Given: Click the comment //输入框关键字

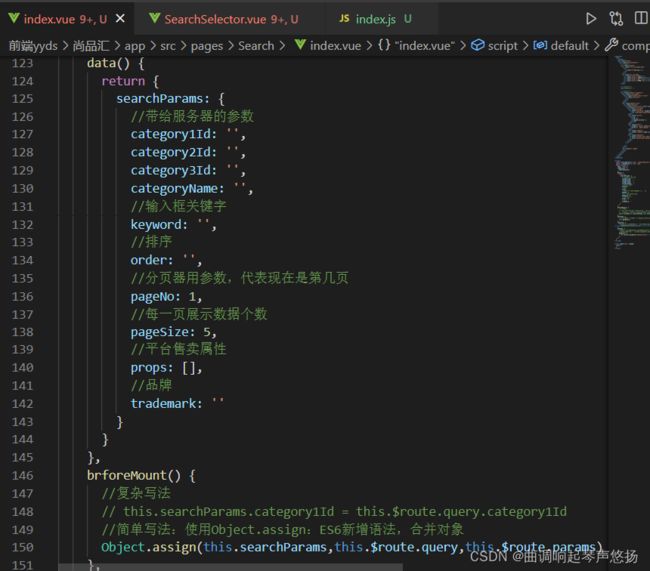Looking at the screenshot, I should 179,206.
